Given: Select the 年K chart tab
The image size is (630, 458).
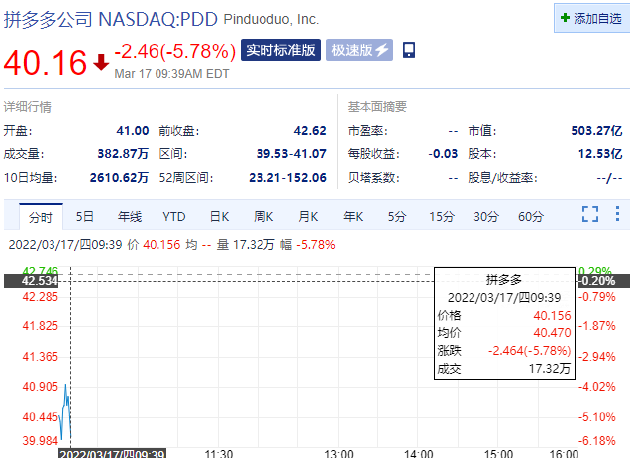Looking at the screenshot, I should point(353,217).
